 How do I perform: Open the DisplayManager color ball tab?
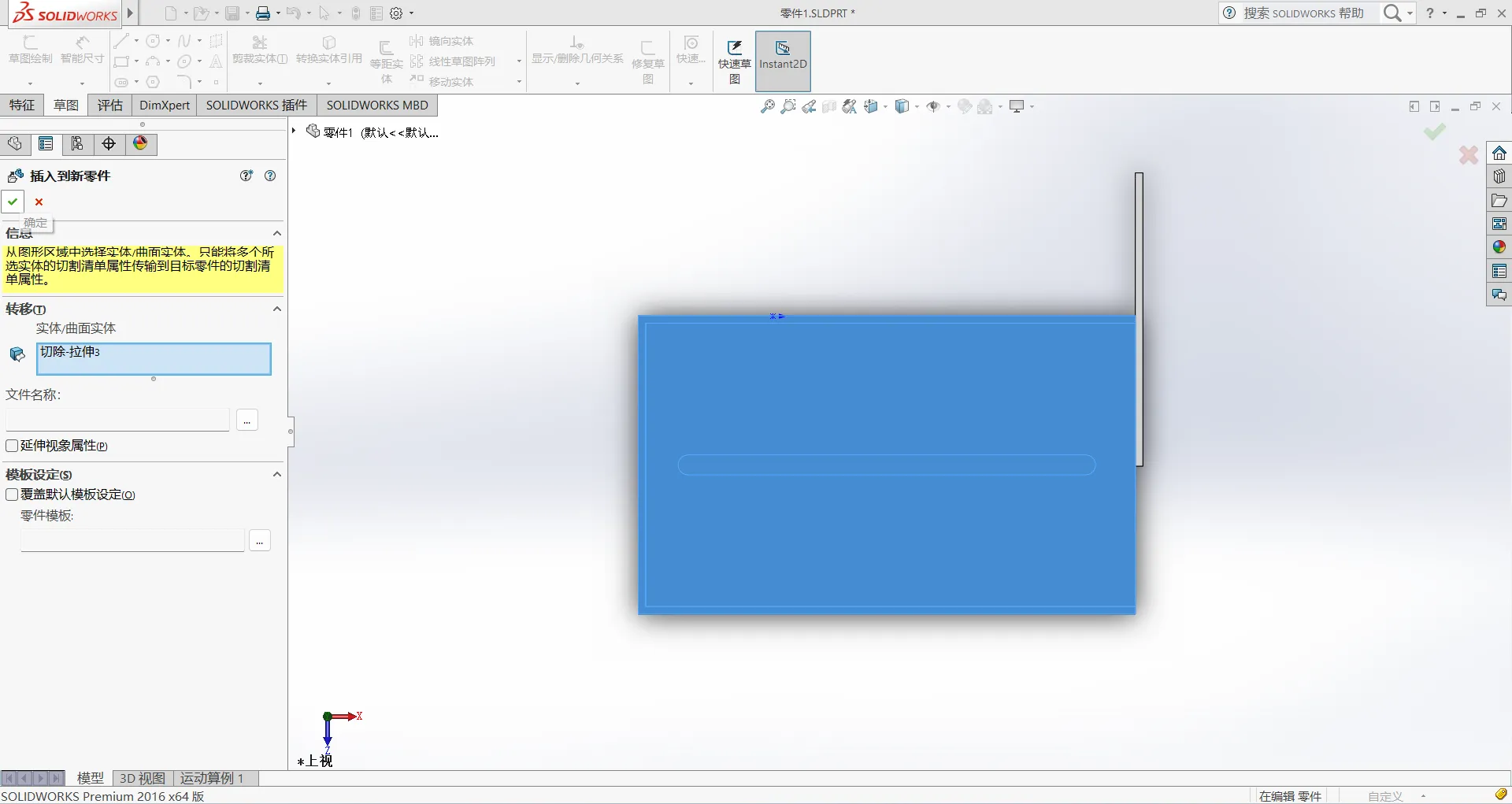click(x=140, y=143)
